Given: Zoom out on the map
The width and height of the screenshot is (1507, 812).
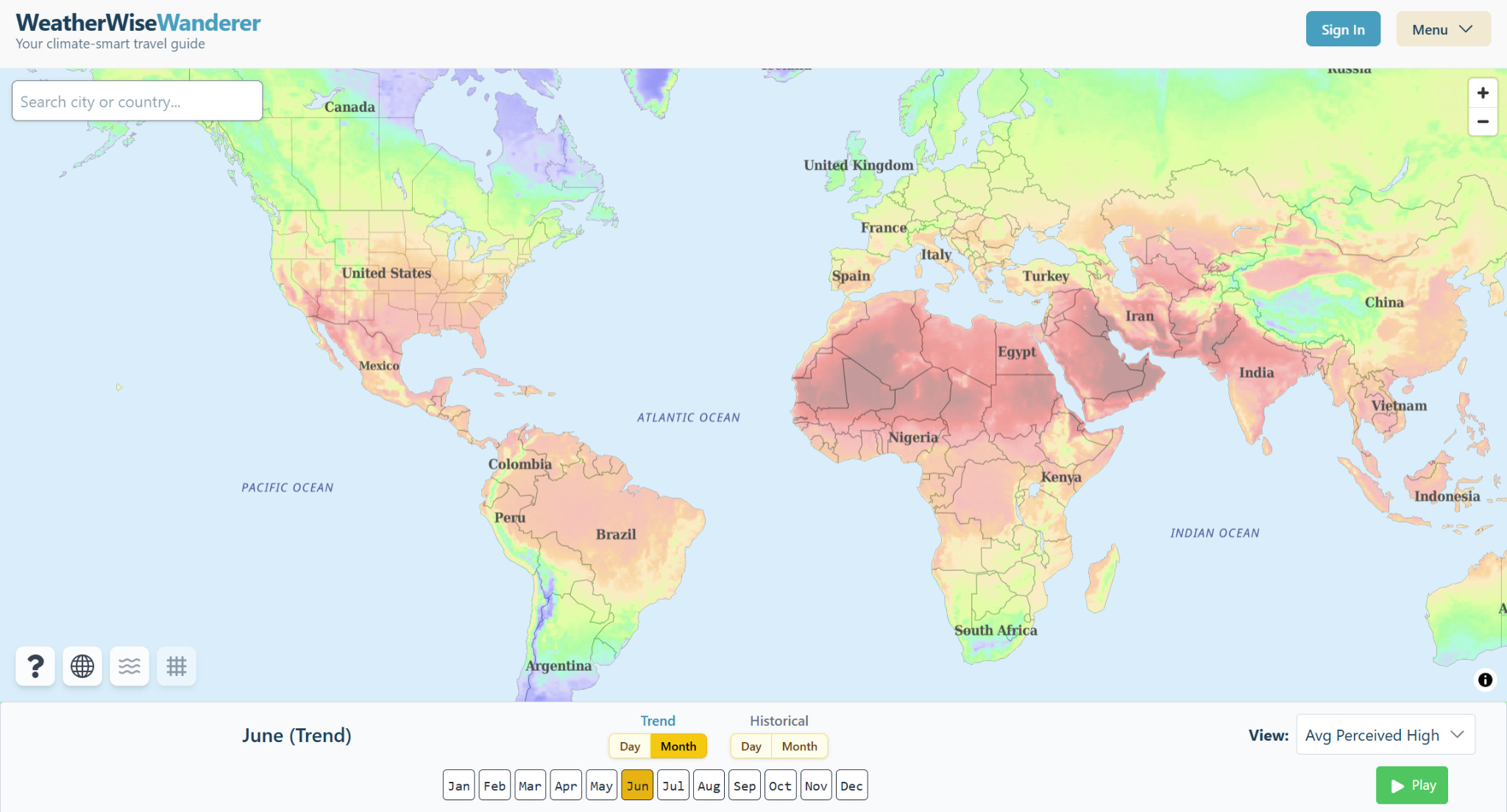Looking at the screenshot, I should coord(1483,121).
